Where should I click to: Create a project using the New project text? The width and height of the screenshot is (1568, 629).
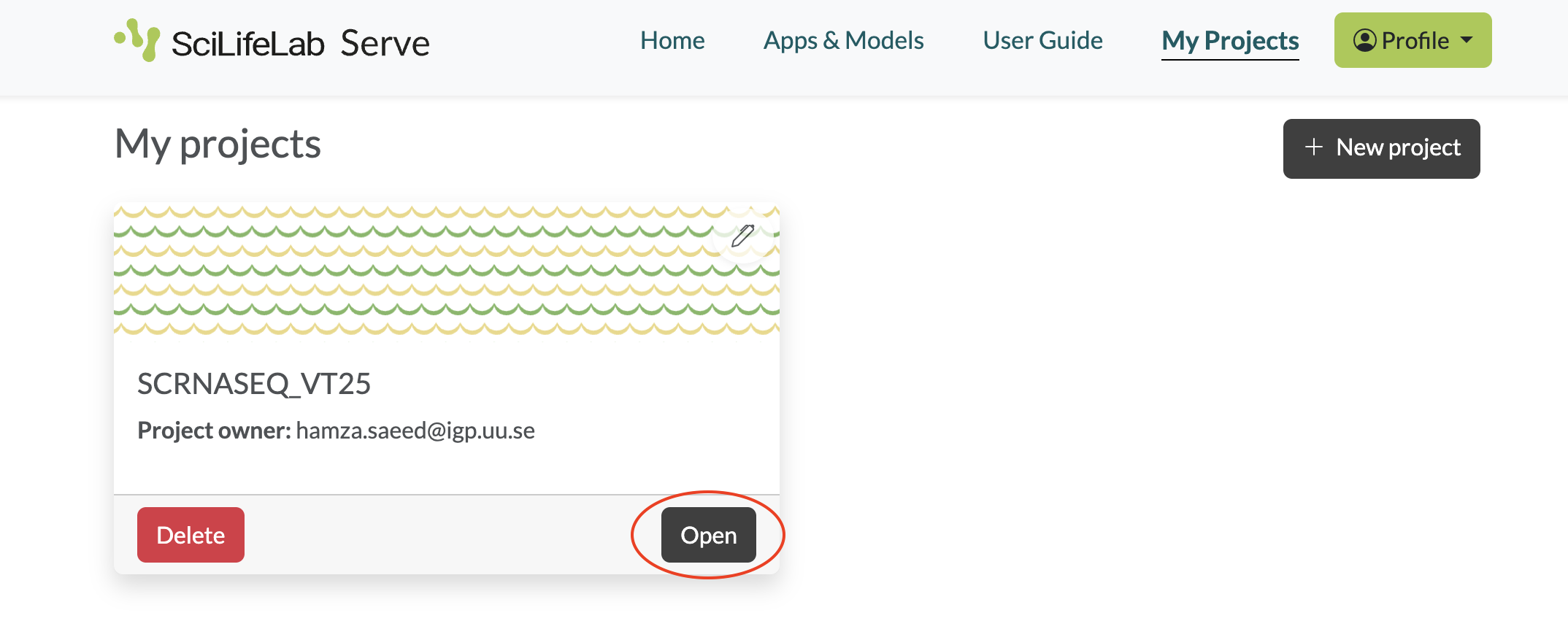(x=1398, y=148)
